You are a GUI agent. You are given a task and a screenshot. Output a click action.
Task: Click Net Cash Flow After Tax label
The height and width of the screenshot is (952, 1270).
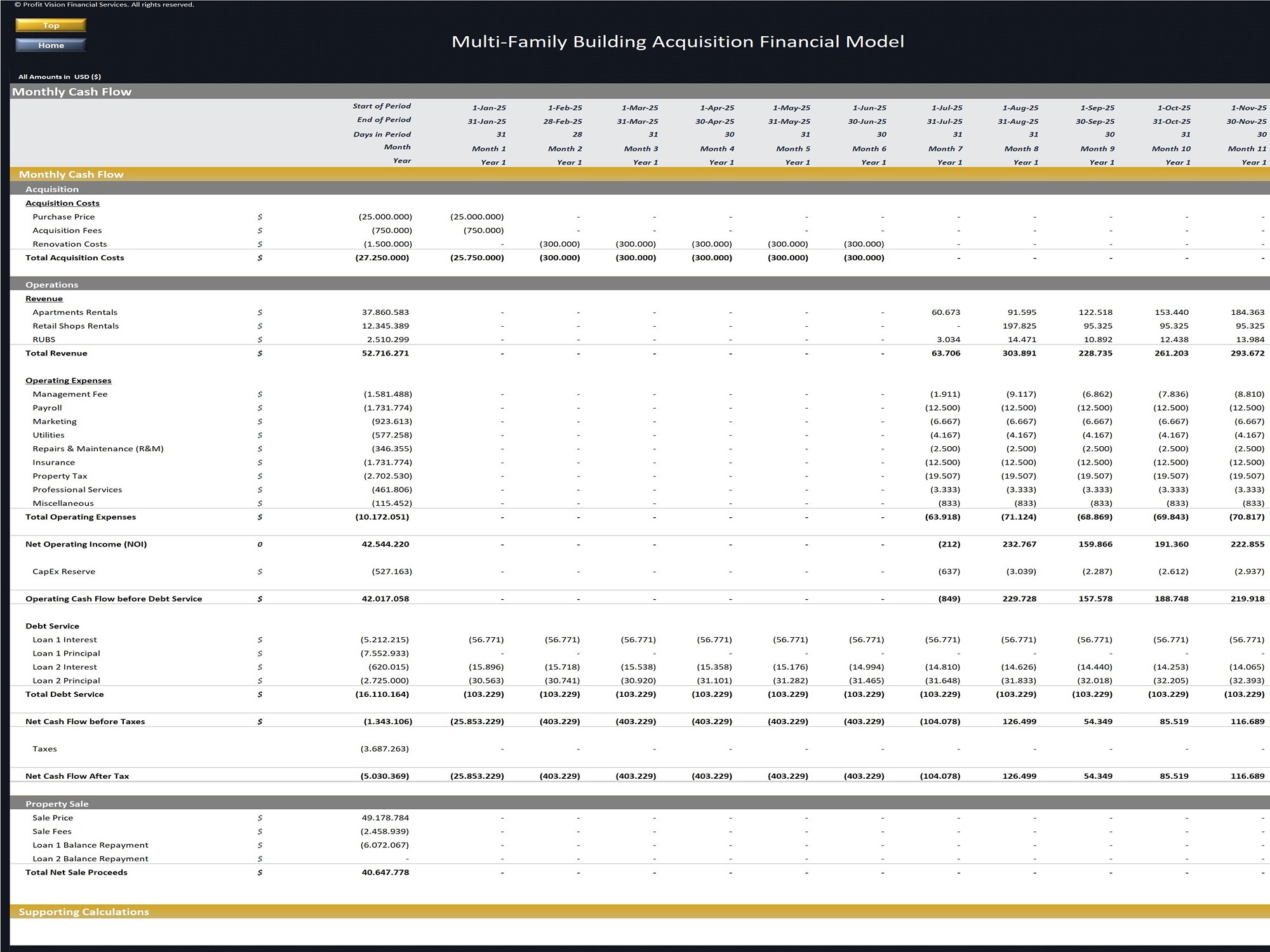77,776
